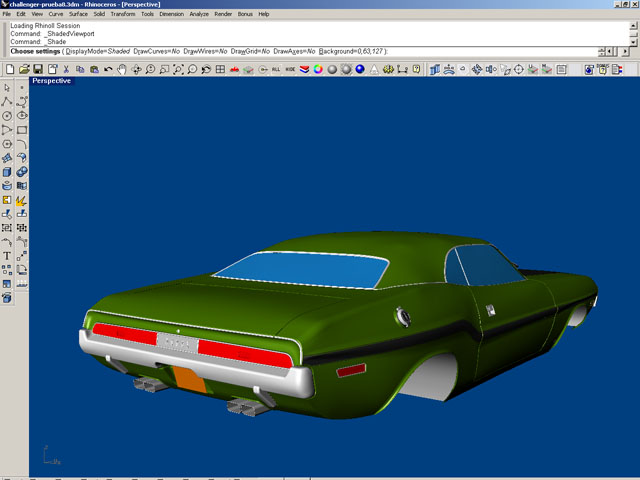Select the Explode tool icon
Viewport: 640px width, 480px height.
point(22,200)
